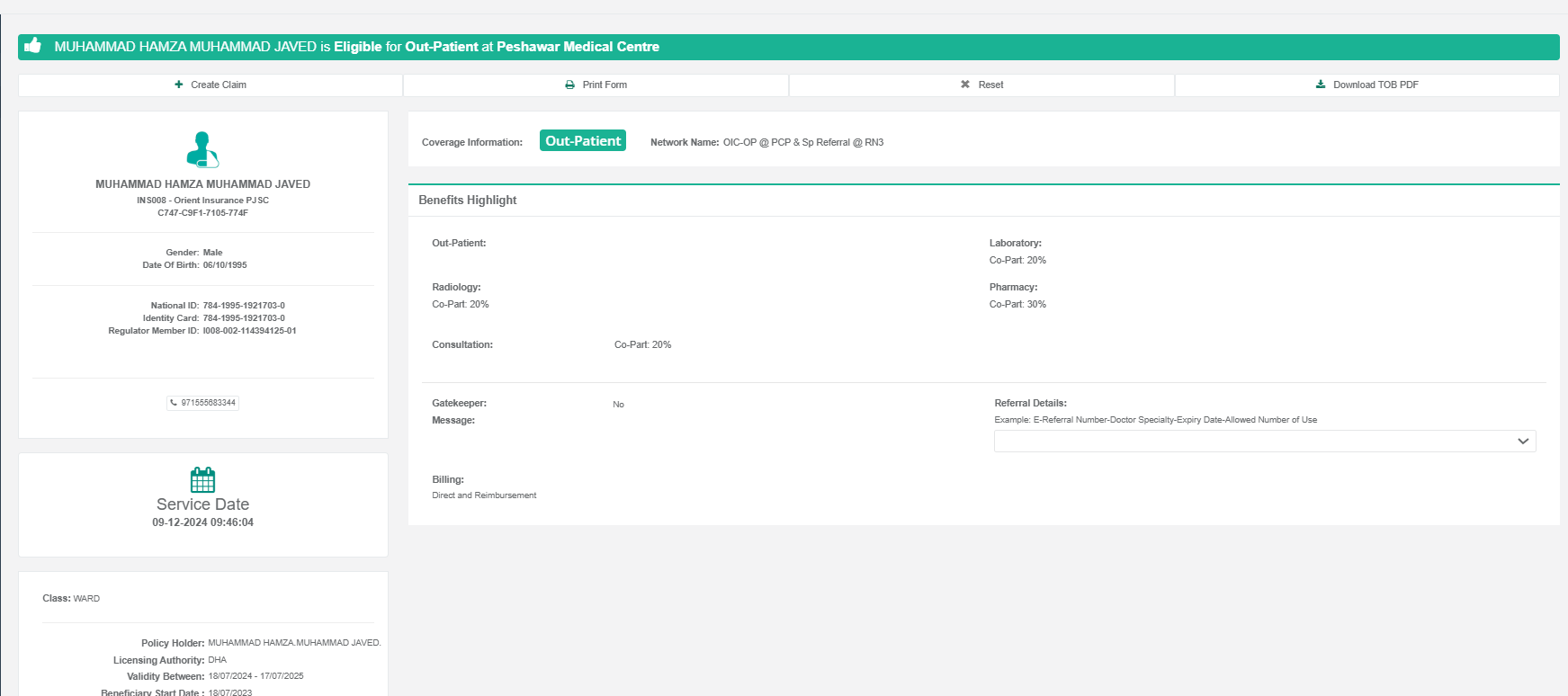1568x696 pixels.
Task: Click the phone icon next to 971555683344
Action: click(174, 403)
